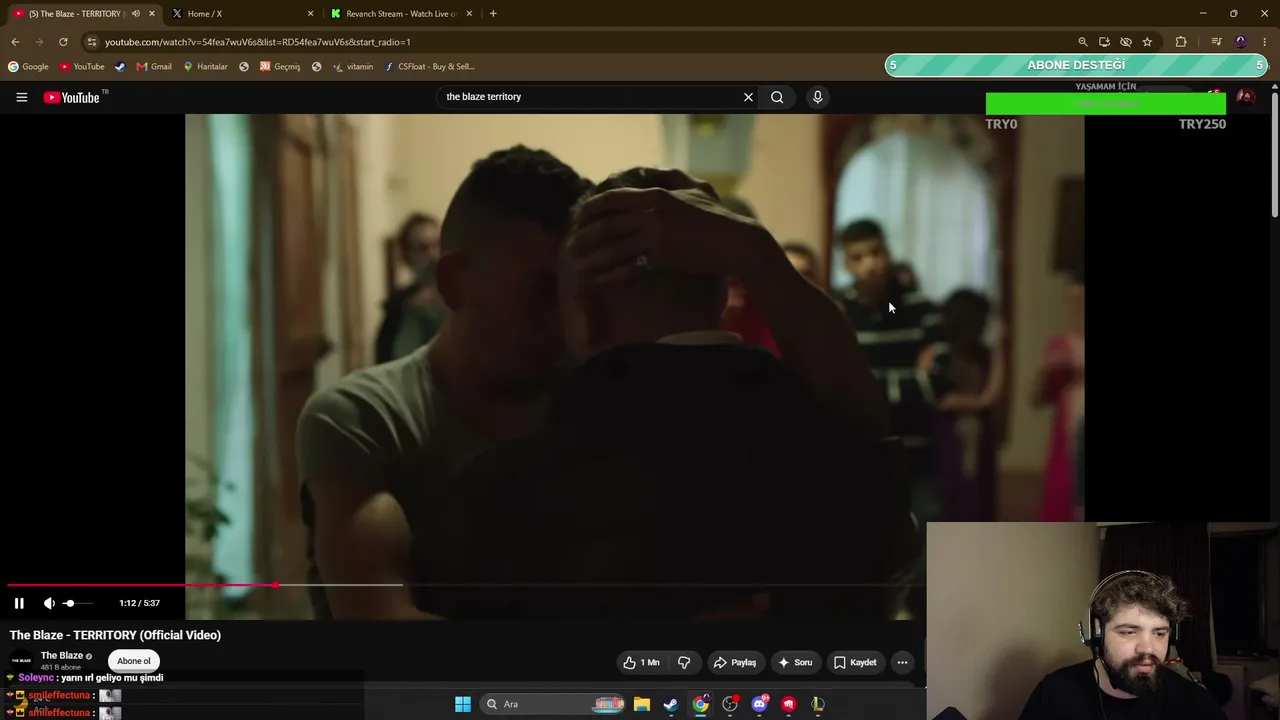
Task: Go back to the previous page
Action: click(x=15, y=42)
